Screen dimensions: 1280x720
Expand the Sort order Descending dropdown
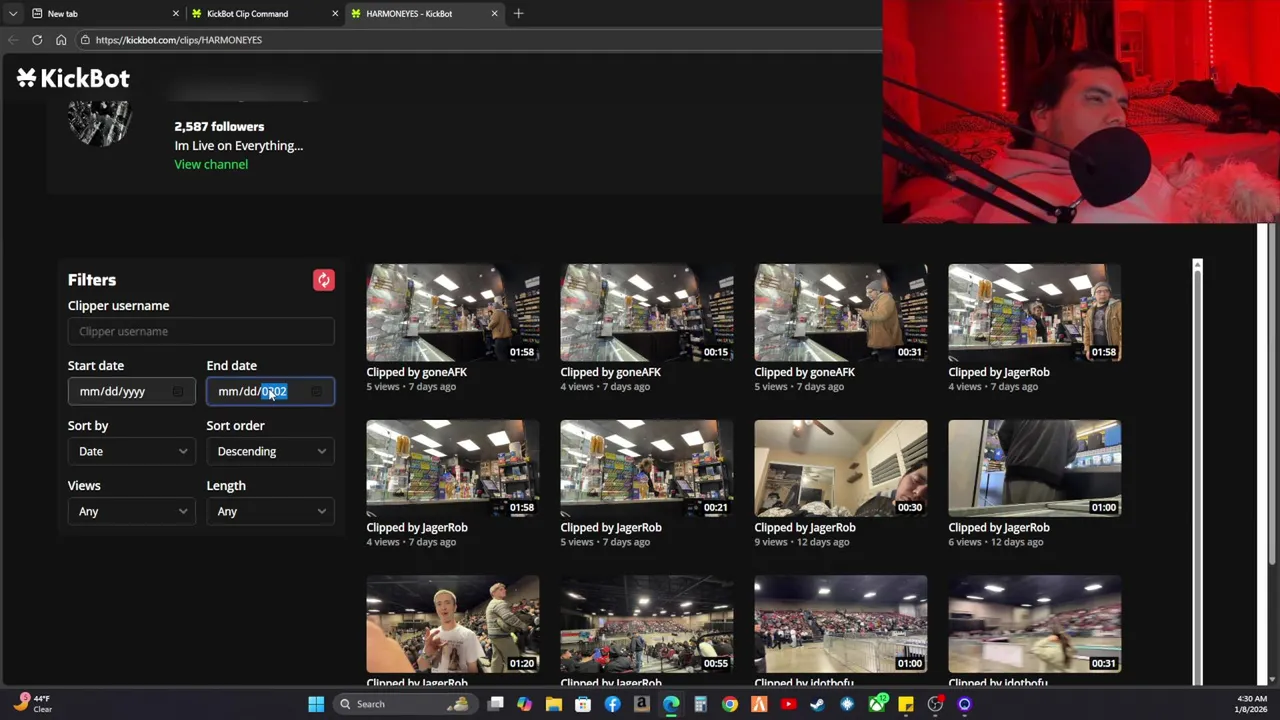(x=270, y=452)
